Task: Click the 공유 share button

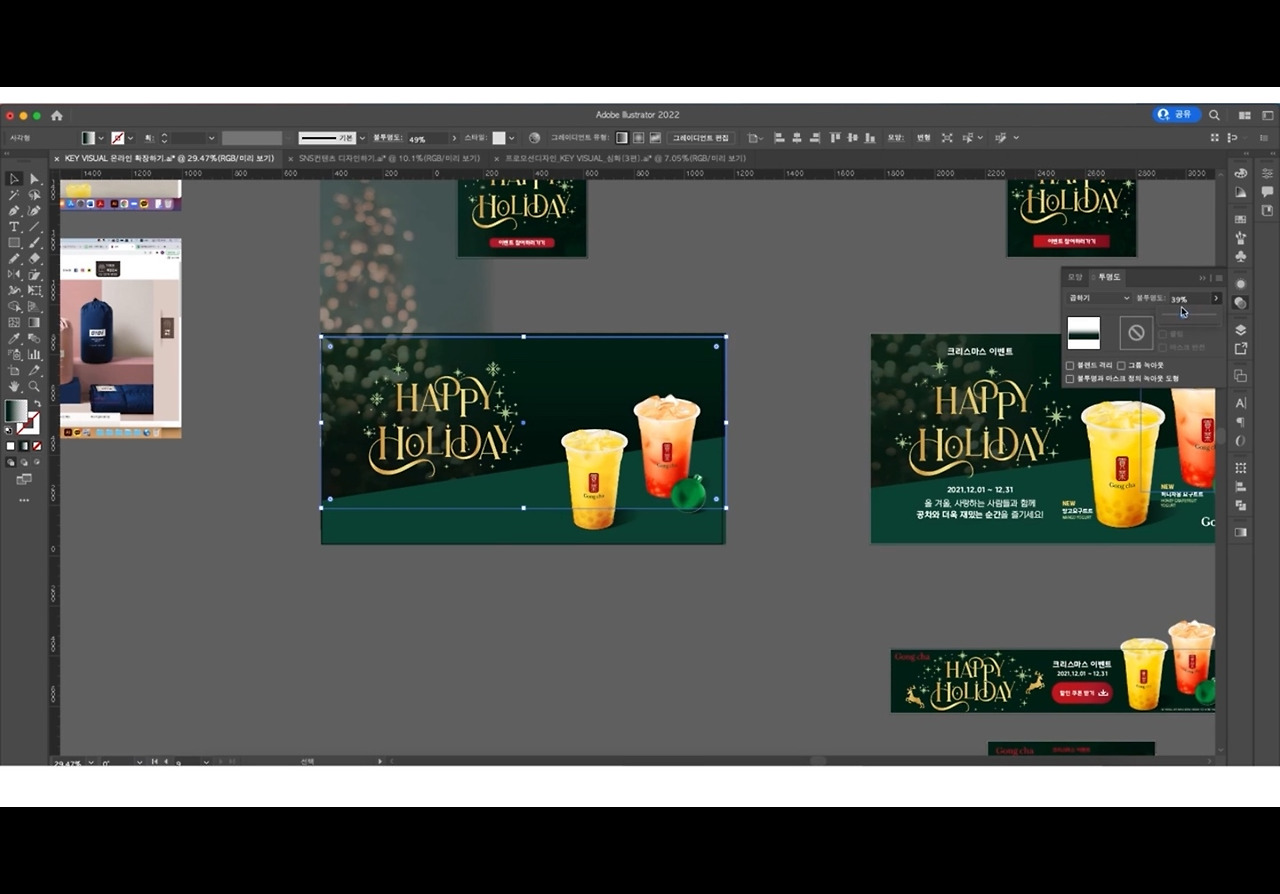Action: [1176, 115]
